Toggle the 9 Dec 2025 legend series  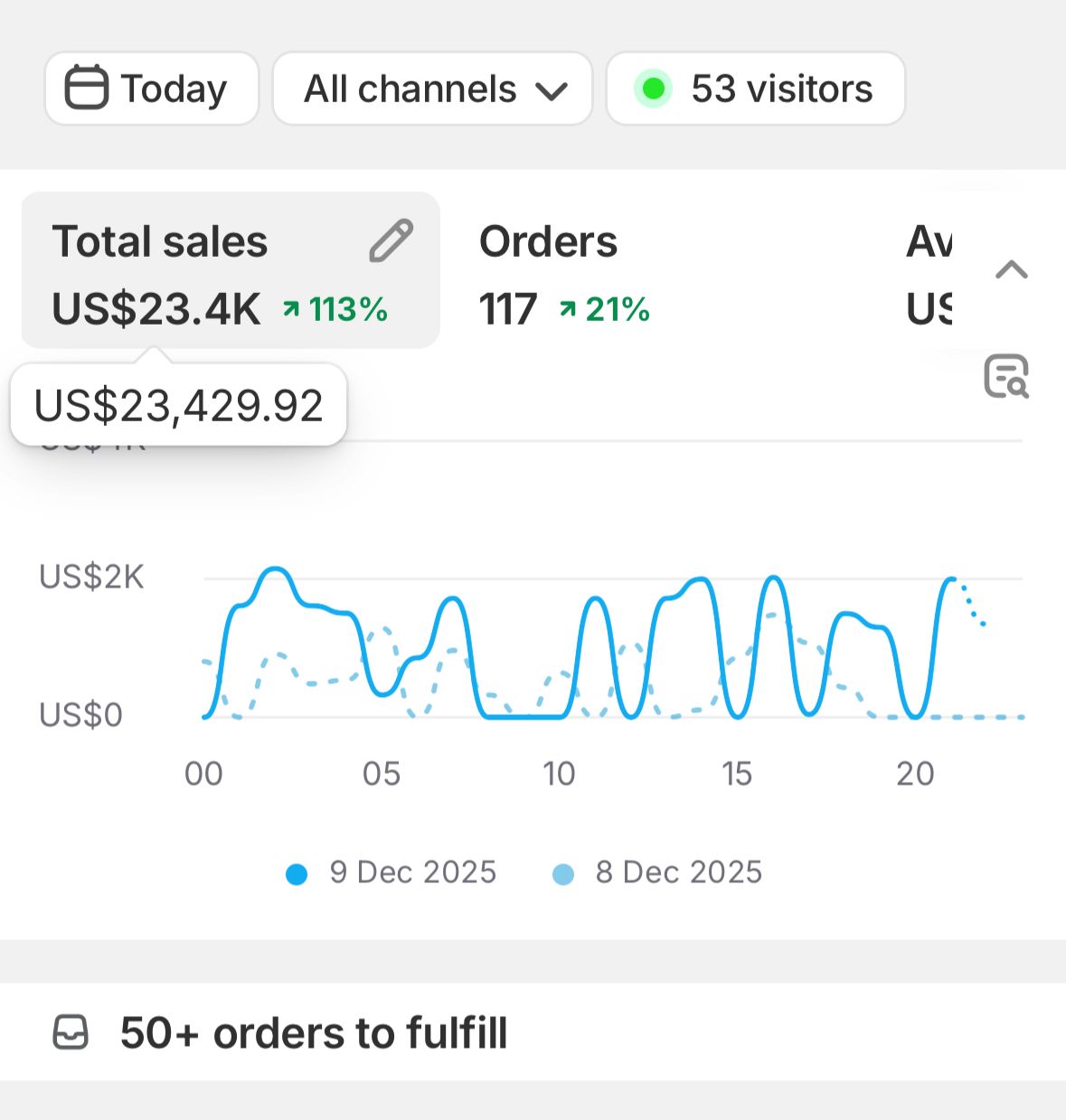391,872
